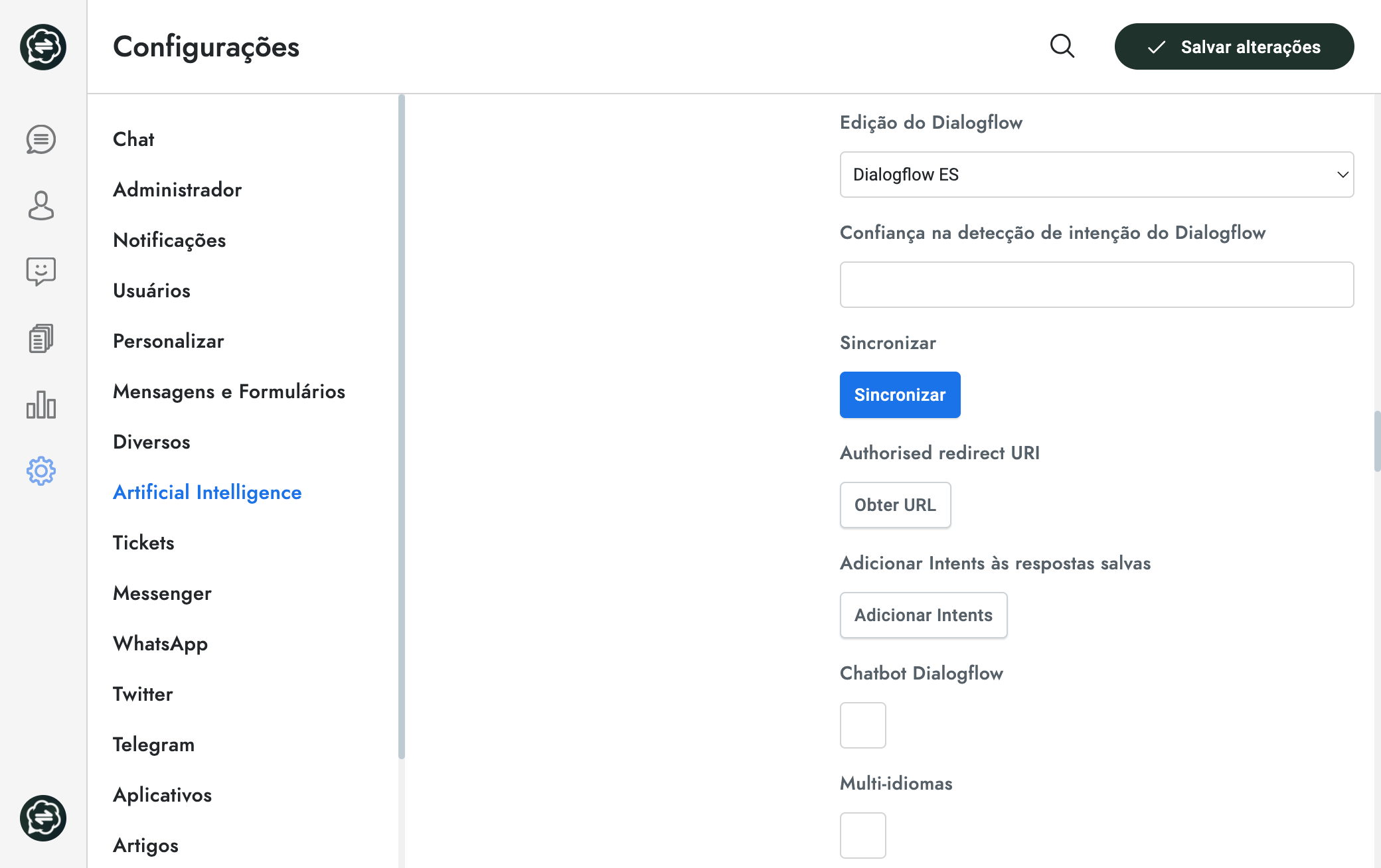Open the Chatbot smiley bubble icon
This screenshot has width=1381, height=868.
pyautogui.click(x=41, y=272)
